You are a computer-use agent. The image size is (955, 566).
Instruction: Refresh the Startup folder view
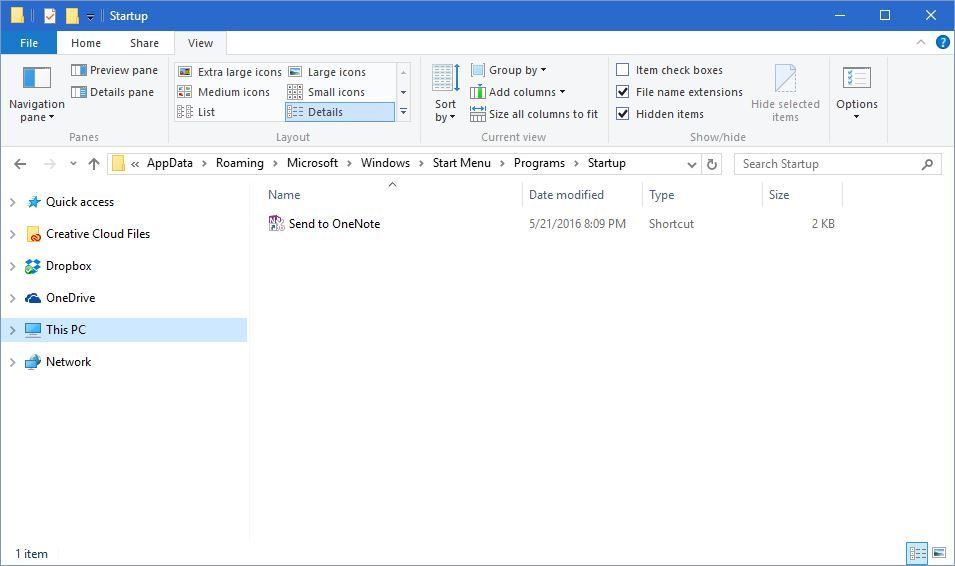click(711, 164)
